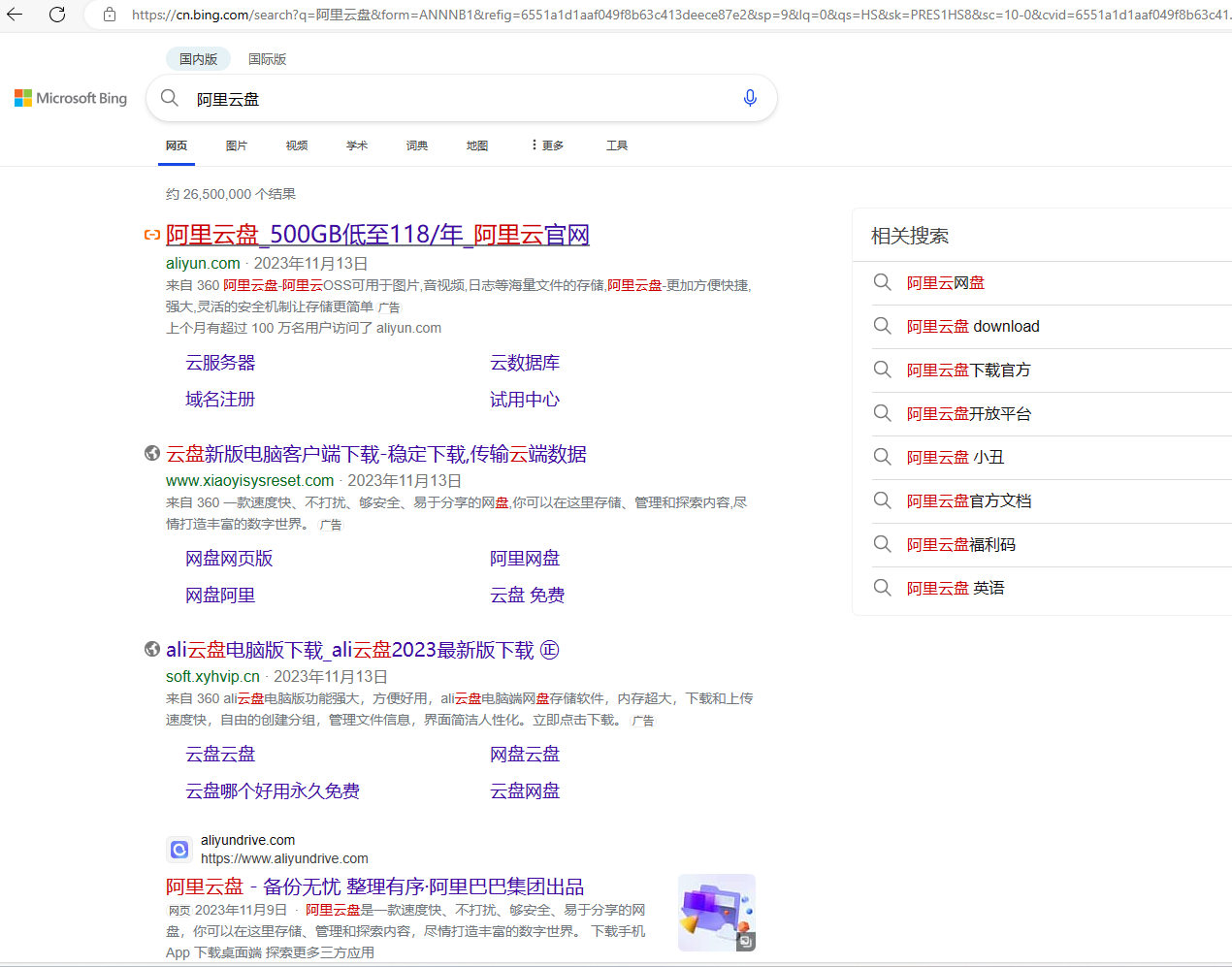Reload the page with the refresh icon

pyautogui.click(x=57, y=15)
